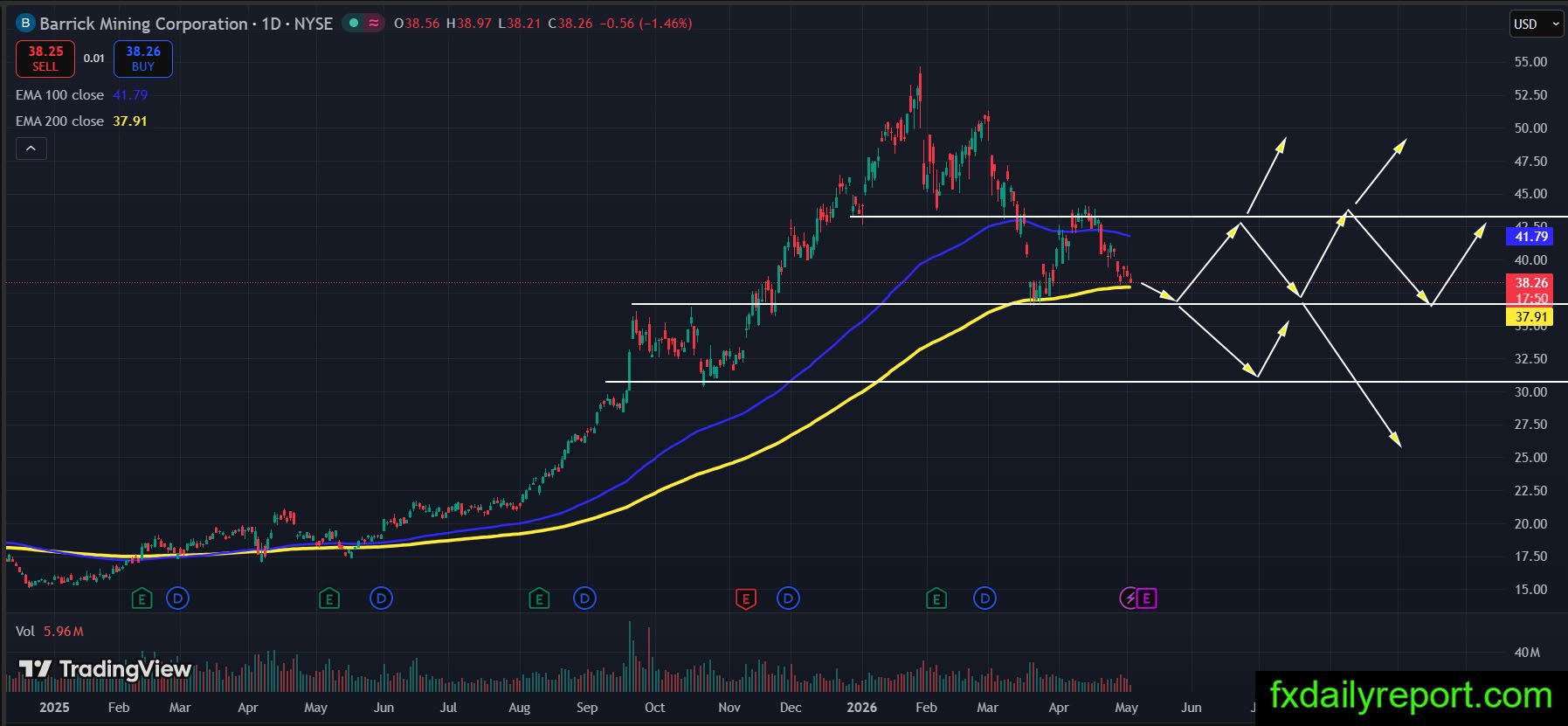
Task: Click the close price C38.26 in the header
Action: pyautogui.click(x=570, y=24)
